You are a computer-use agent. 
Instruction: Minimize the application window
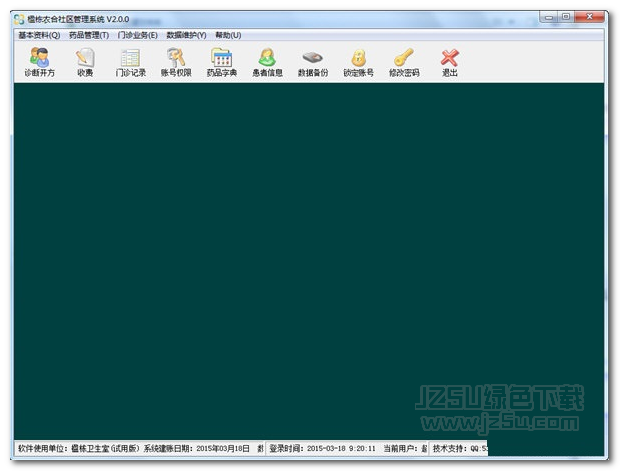pos(549,17)
